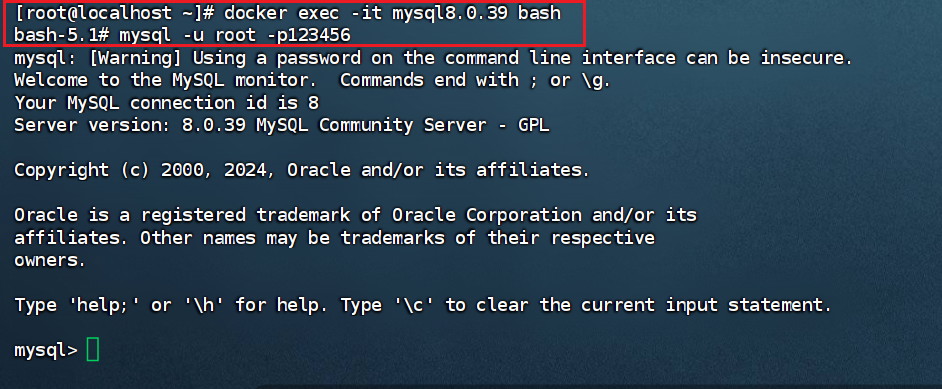
Task: Click the '[root@localhost ~]#' shell prompt
Action: 113,13
